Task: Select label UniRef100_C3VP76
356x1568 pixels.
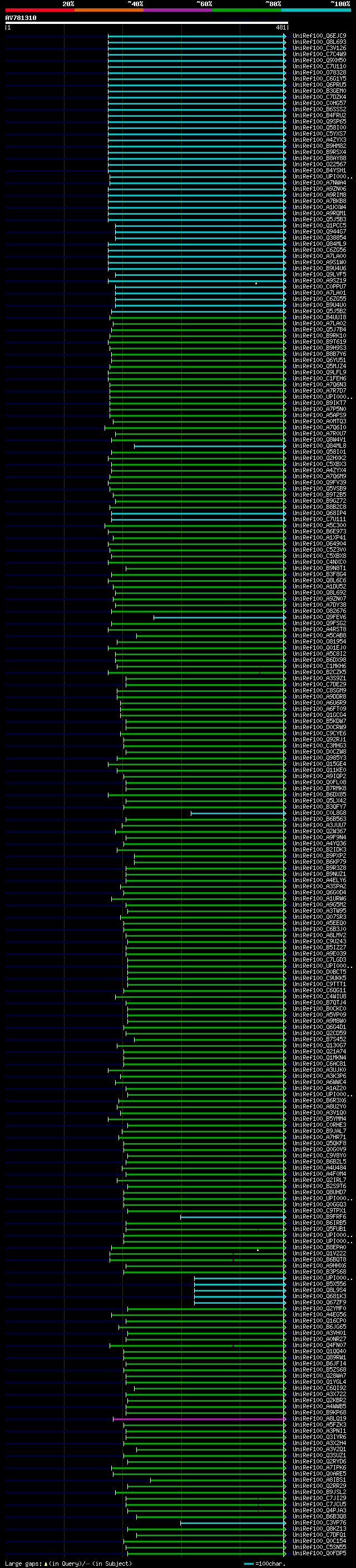Action: 319,1523
